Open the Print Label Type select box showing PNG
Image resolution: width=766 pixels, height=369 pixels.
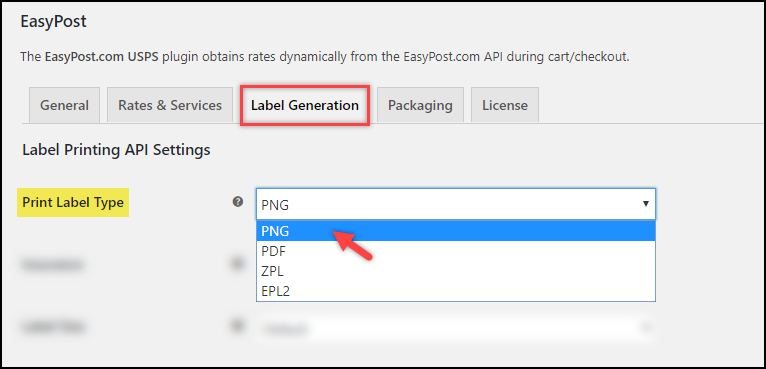click(456, 204)
